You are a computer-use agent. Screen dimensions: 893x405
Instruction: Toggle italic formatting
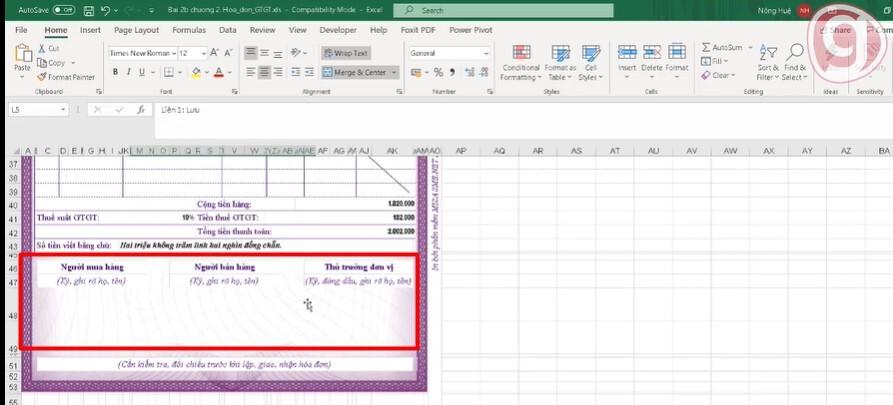[129, 72]
